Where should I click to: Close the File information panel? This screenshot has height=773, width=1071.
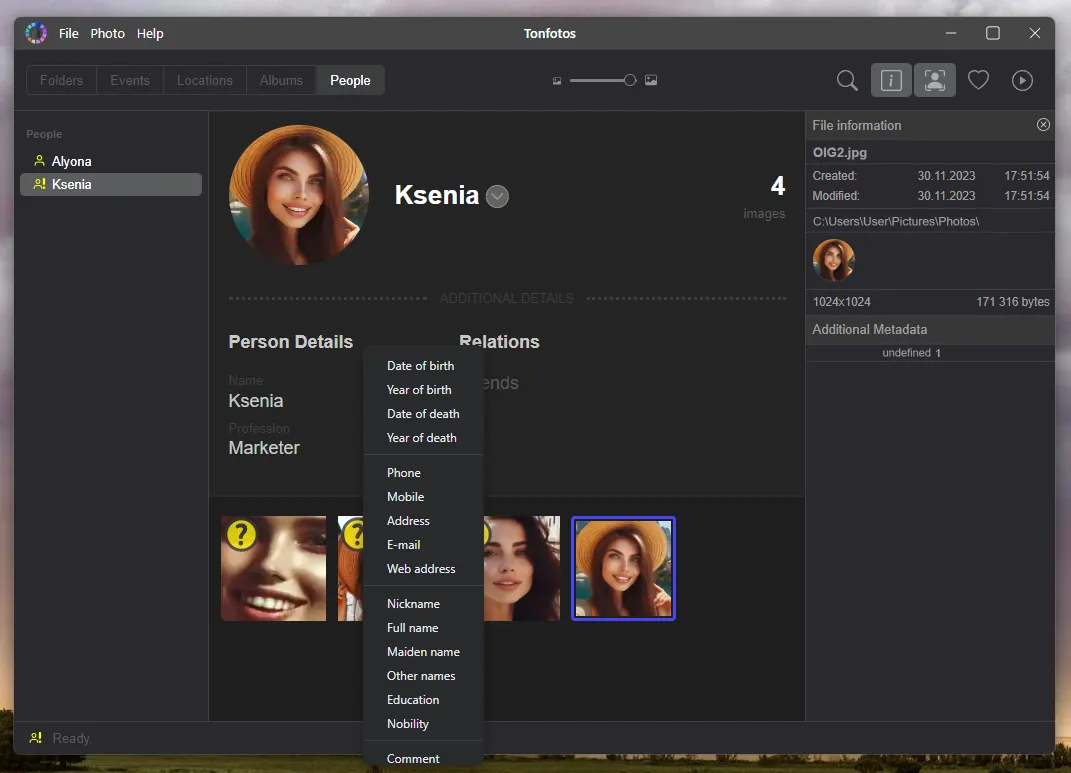[x=1043, y=125]
